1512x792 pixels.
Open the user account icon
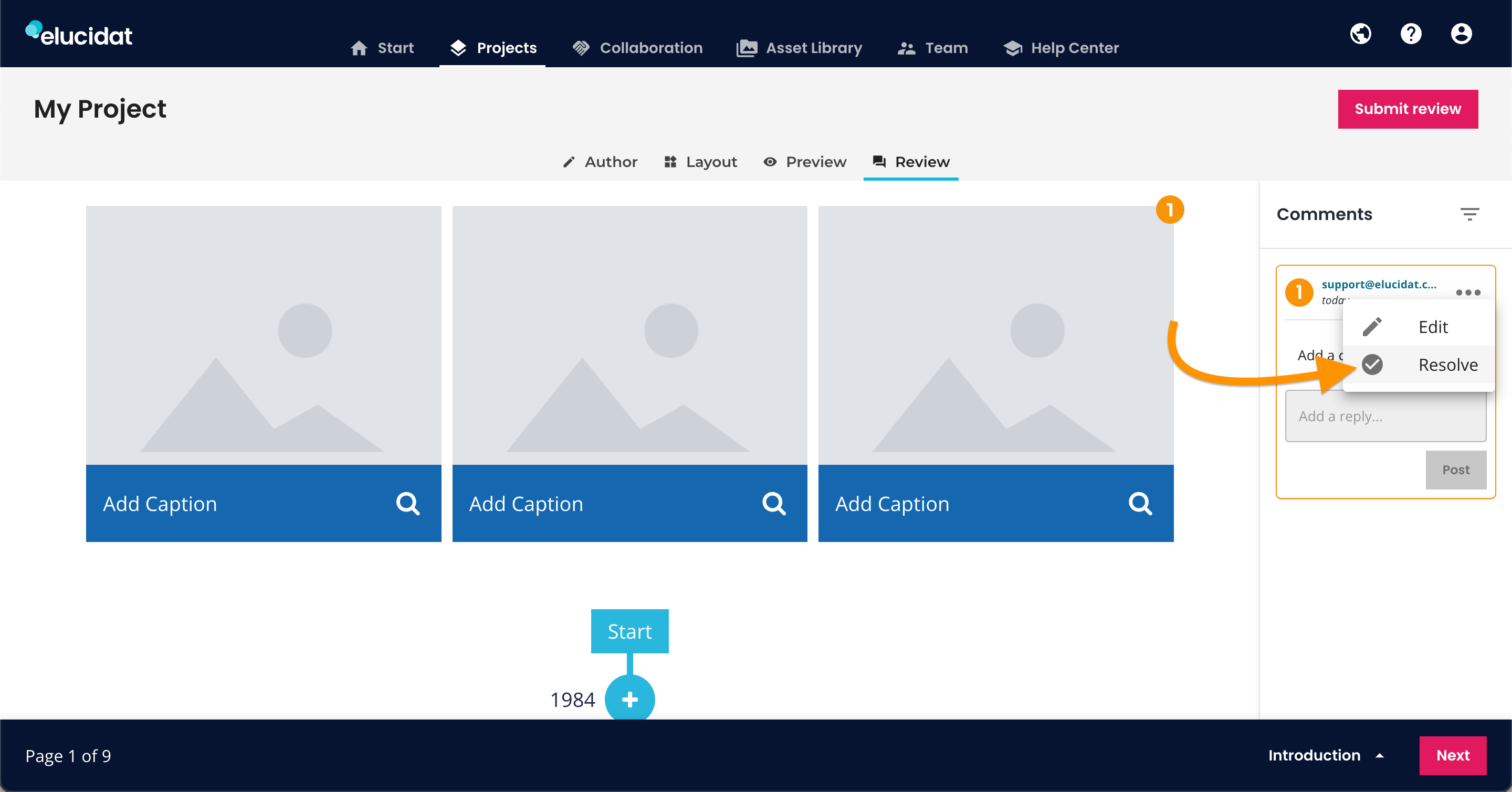[x=1462, y=34]
